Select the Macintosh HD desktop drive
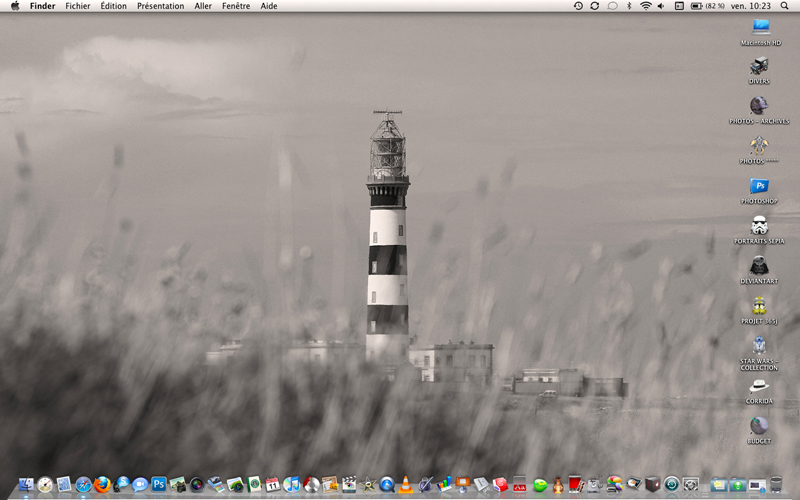800x500 pixels. (760, 32)
